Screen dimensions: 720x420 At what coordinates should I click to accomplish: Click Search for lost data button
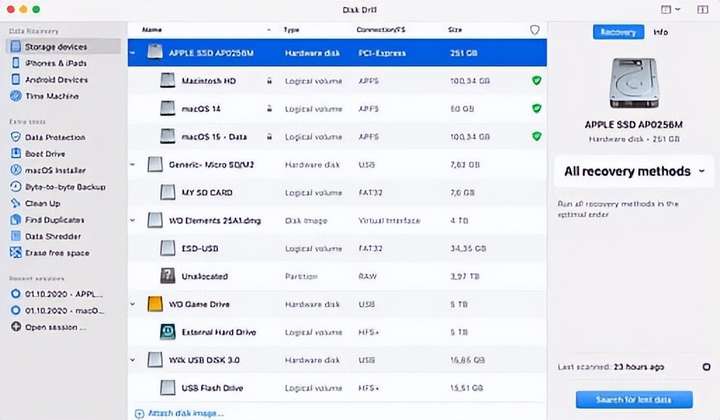point(634,400)
